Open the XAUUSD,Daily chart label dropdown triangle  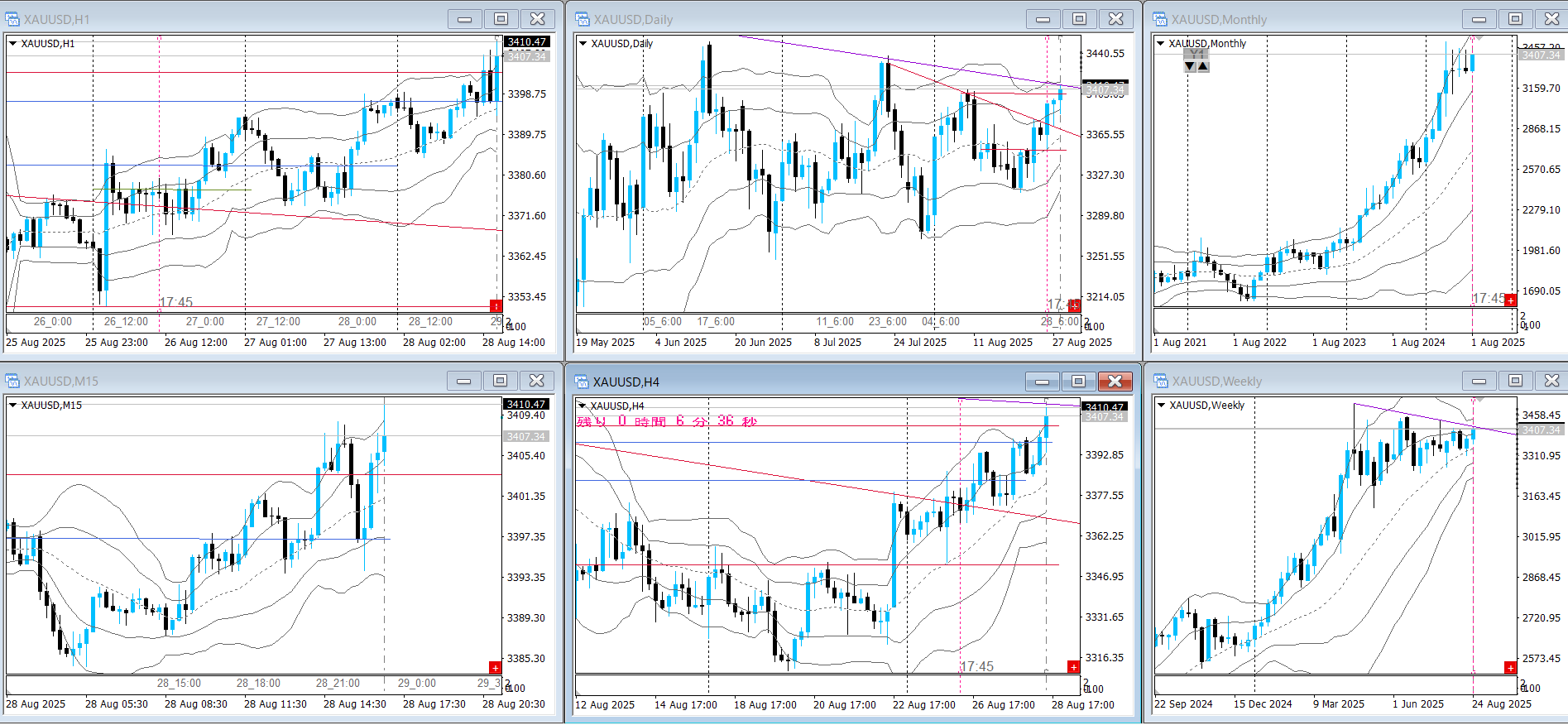(583, 43)
